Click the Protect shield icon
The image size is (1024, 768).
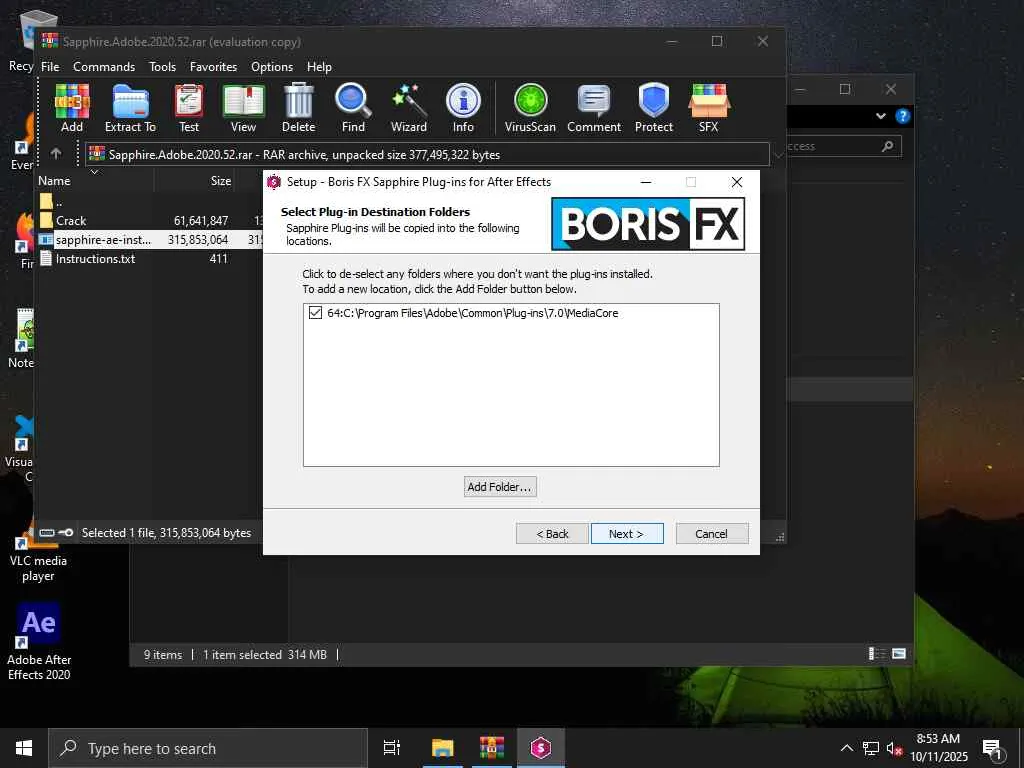(x=654, y=108)
